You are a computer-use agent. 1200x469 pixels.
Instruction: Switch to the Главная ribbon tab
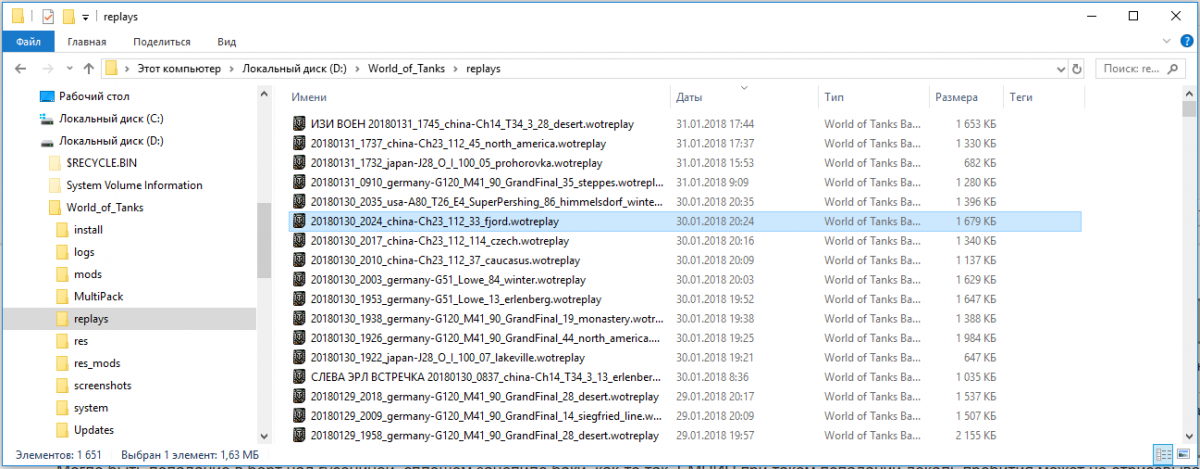[87, 42]
